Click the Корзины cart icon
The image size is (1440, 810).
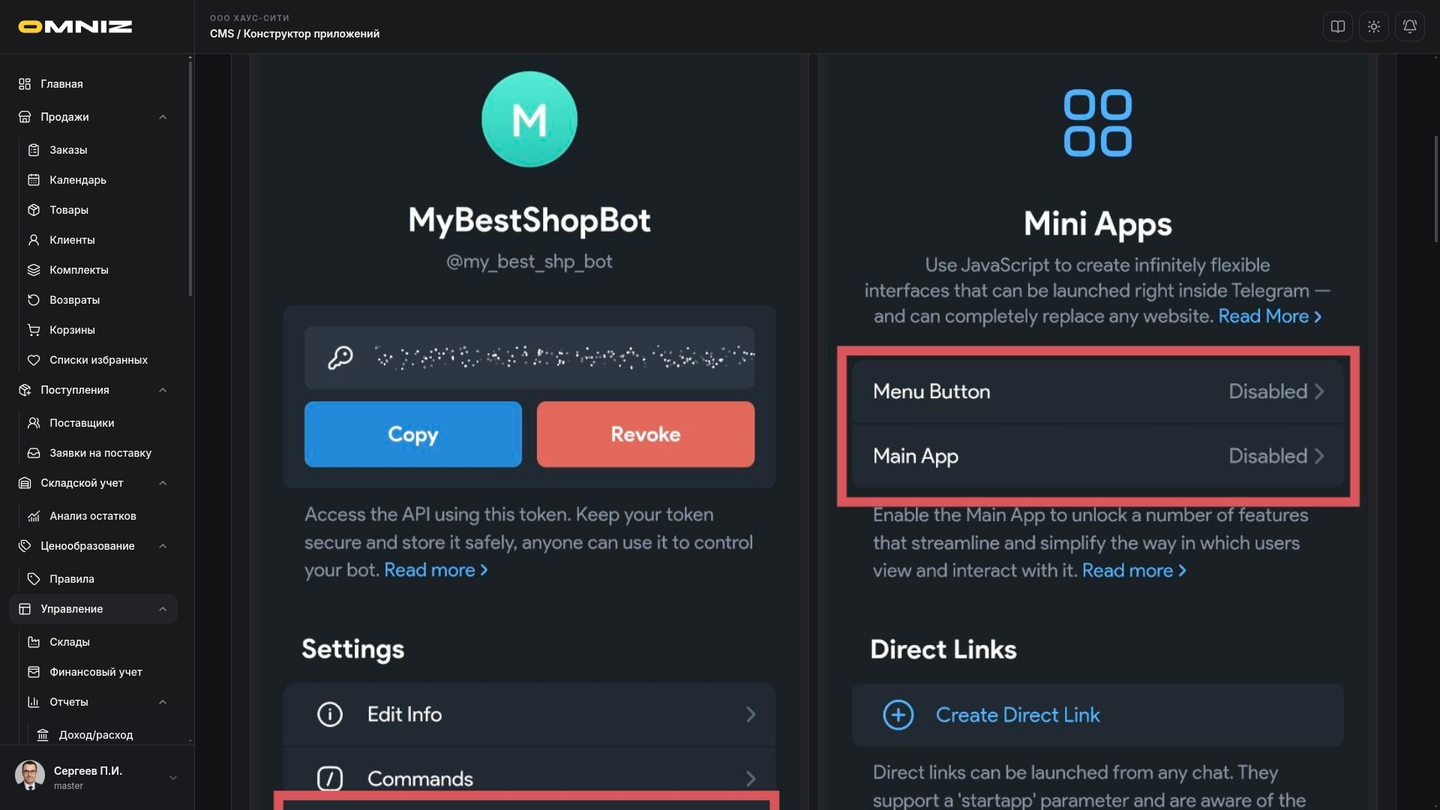click(34, 330)
